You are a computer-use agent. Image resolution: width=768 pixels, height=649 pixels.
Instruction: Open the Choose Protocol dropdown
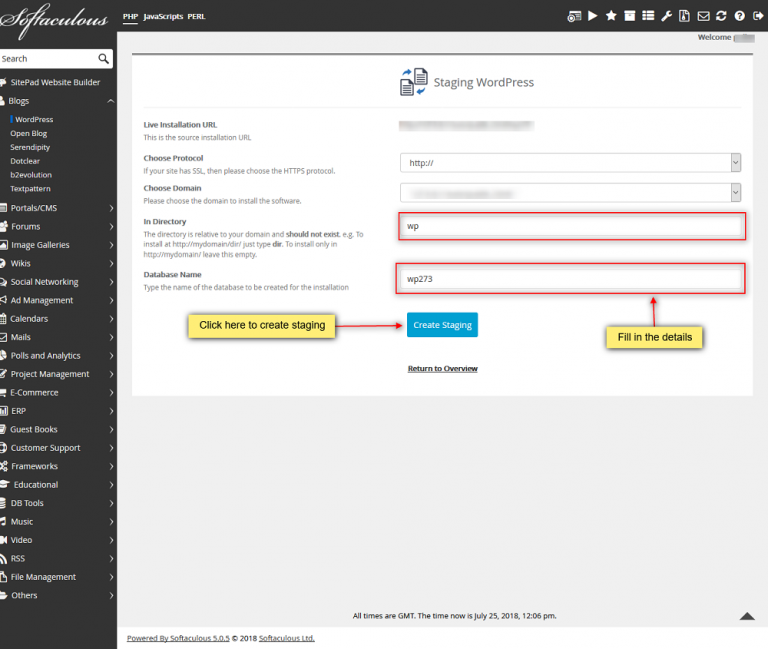pyautogui.click(x=570, y=163)
